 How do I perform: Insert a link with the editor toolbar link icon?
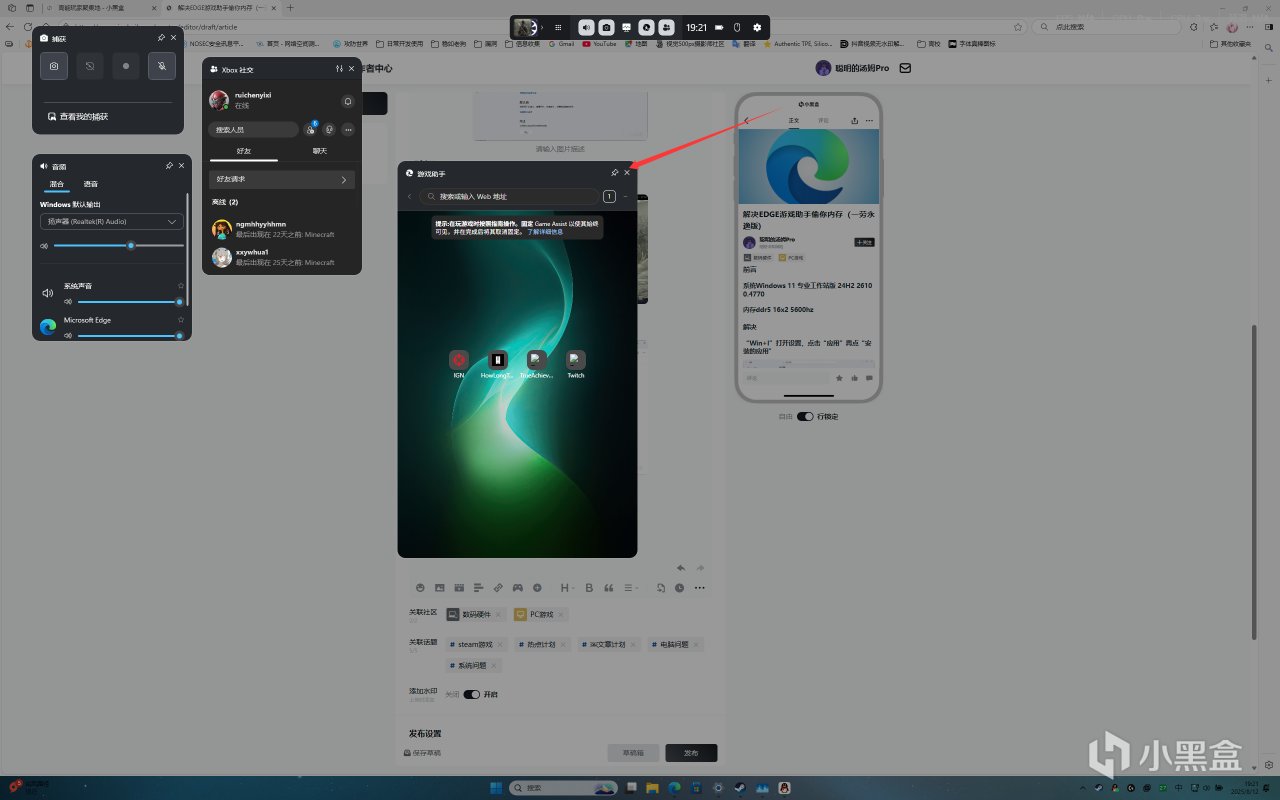[x=498, y=588]
